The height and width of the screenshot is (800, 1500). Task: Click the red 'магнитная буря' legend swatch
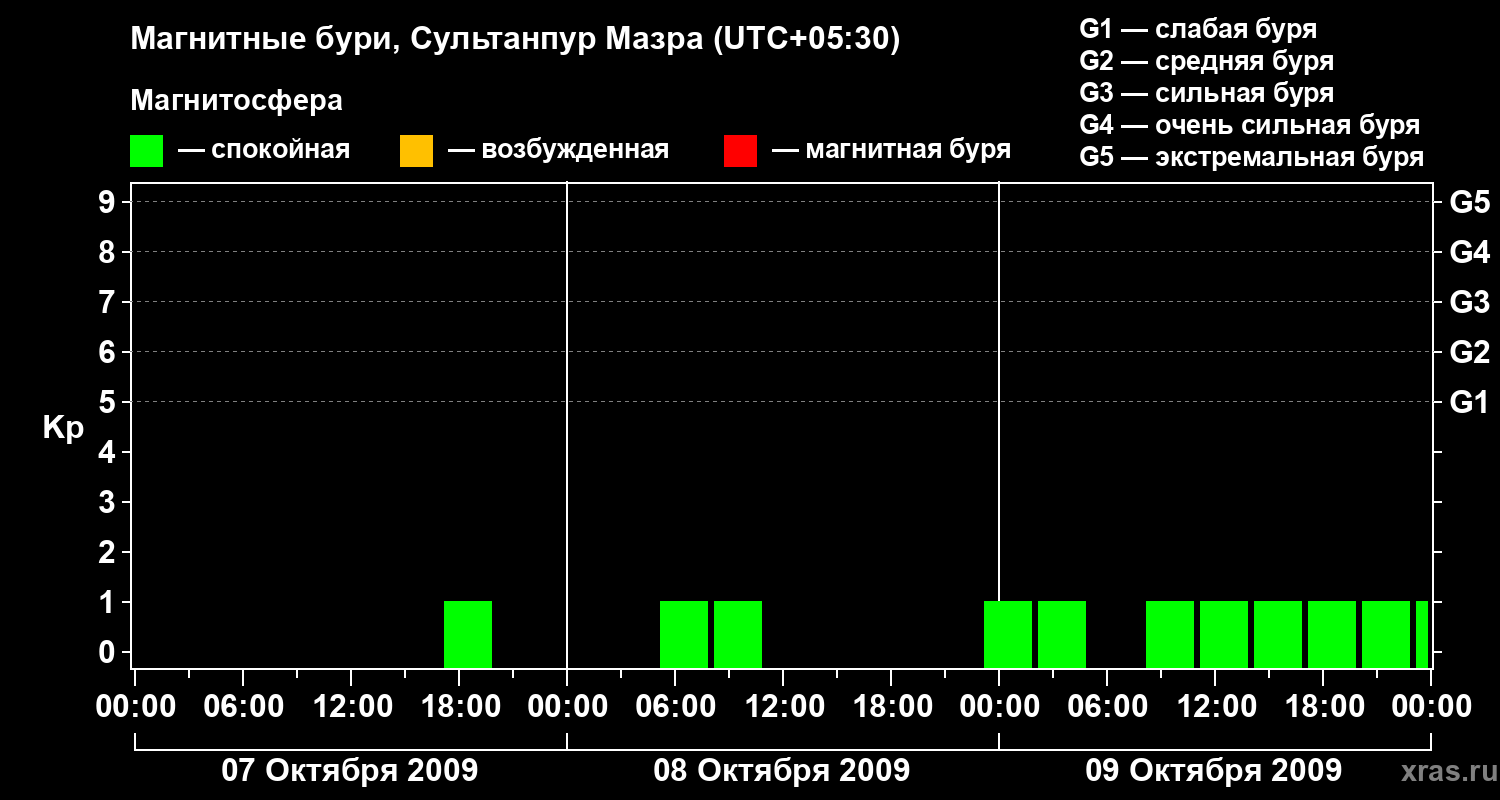point(740,151)
